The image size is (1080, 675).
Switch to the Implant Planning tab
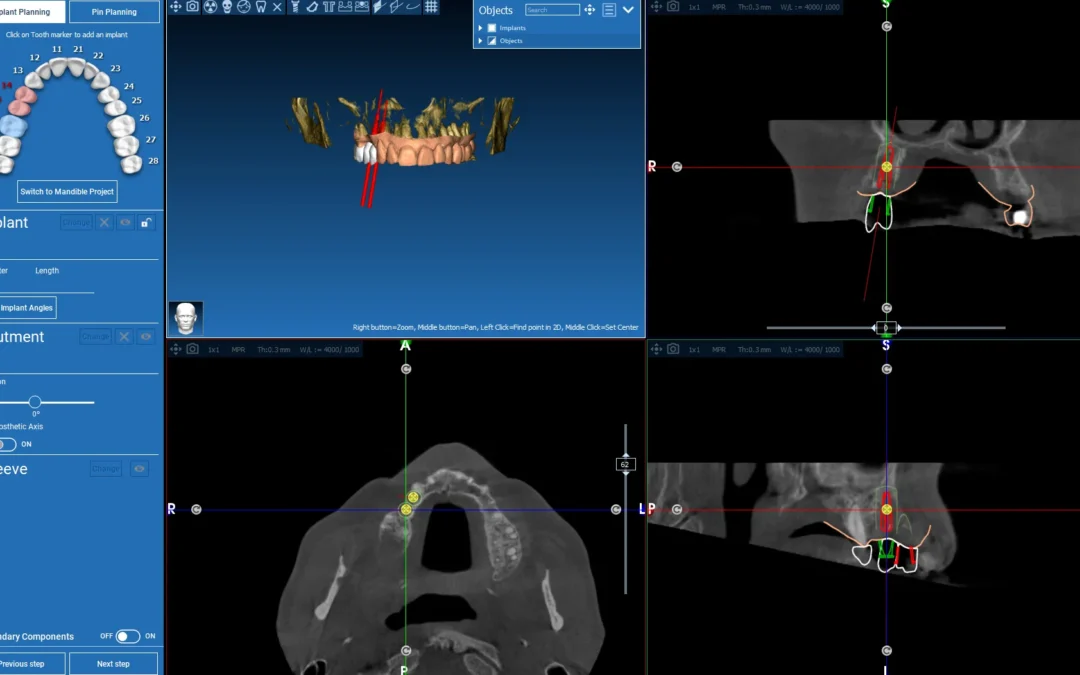32,12
